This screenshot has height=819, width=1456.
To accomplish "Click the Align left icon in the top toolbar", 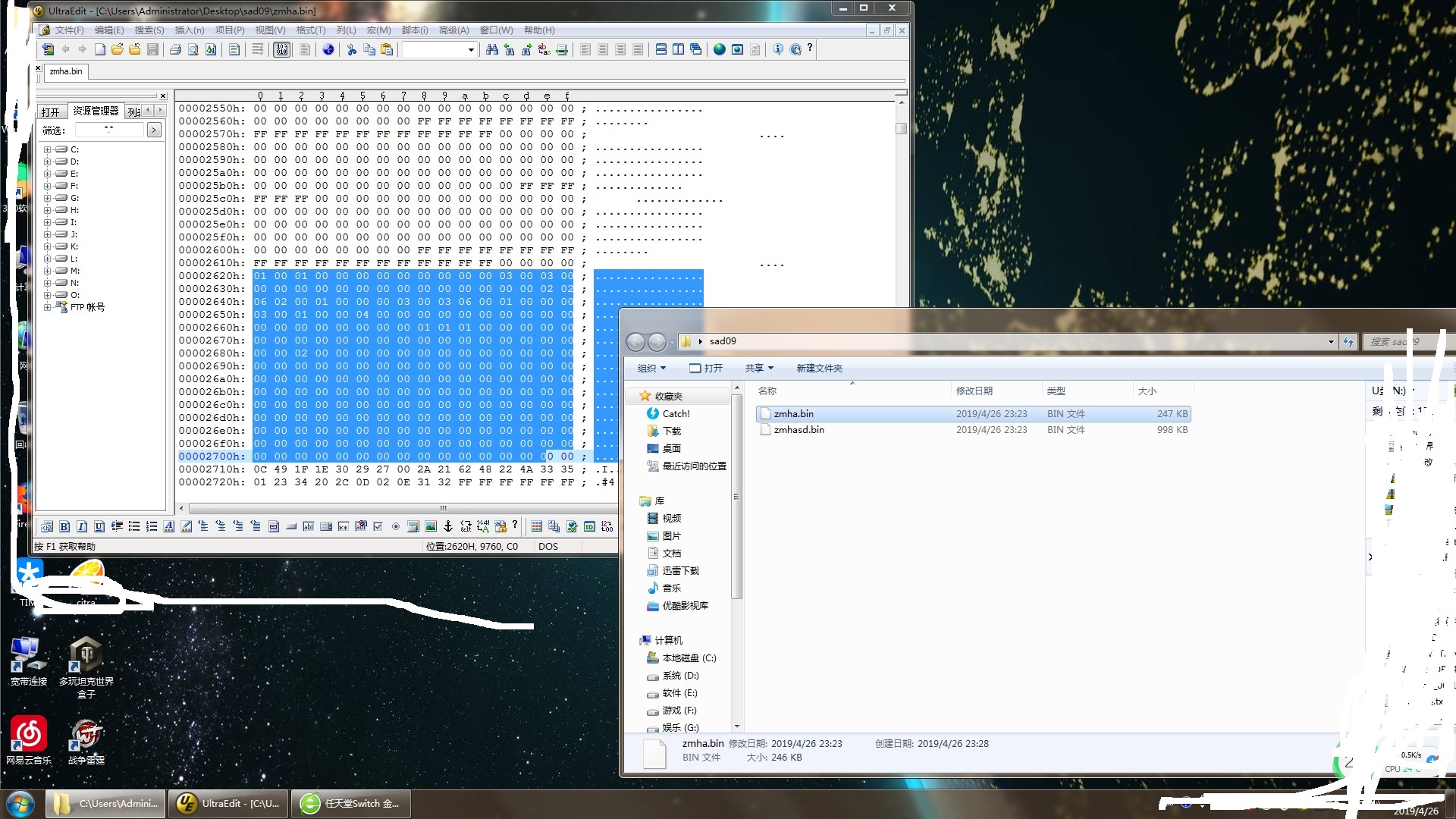I will point(585,49).
